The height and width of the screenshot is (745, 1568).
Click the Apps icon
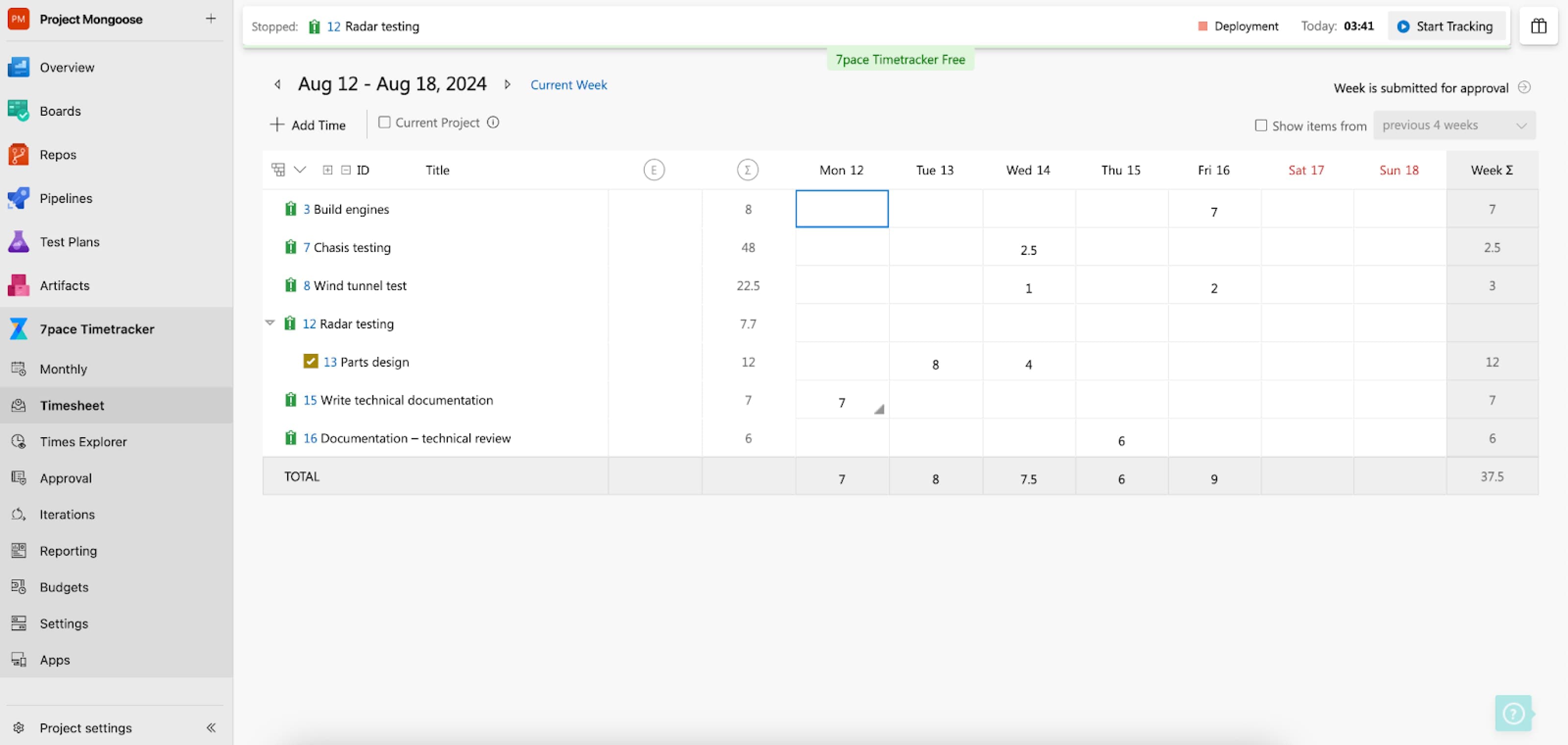point(19,660)
